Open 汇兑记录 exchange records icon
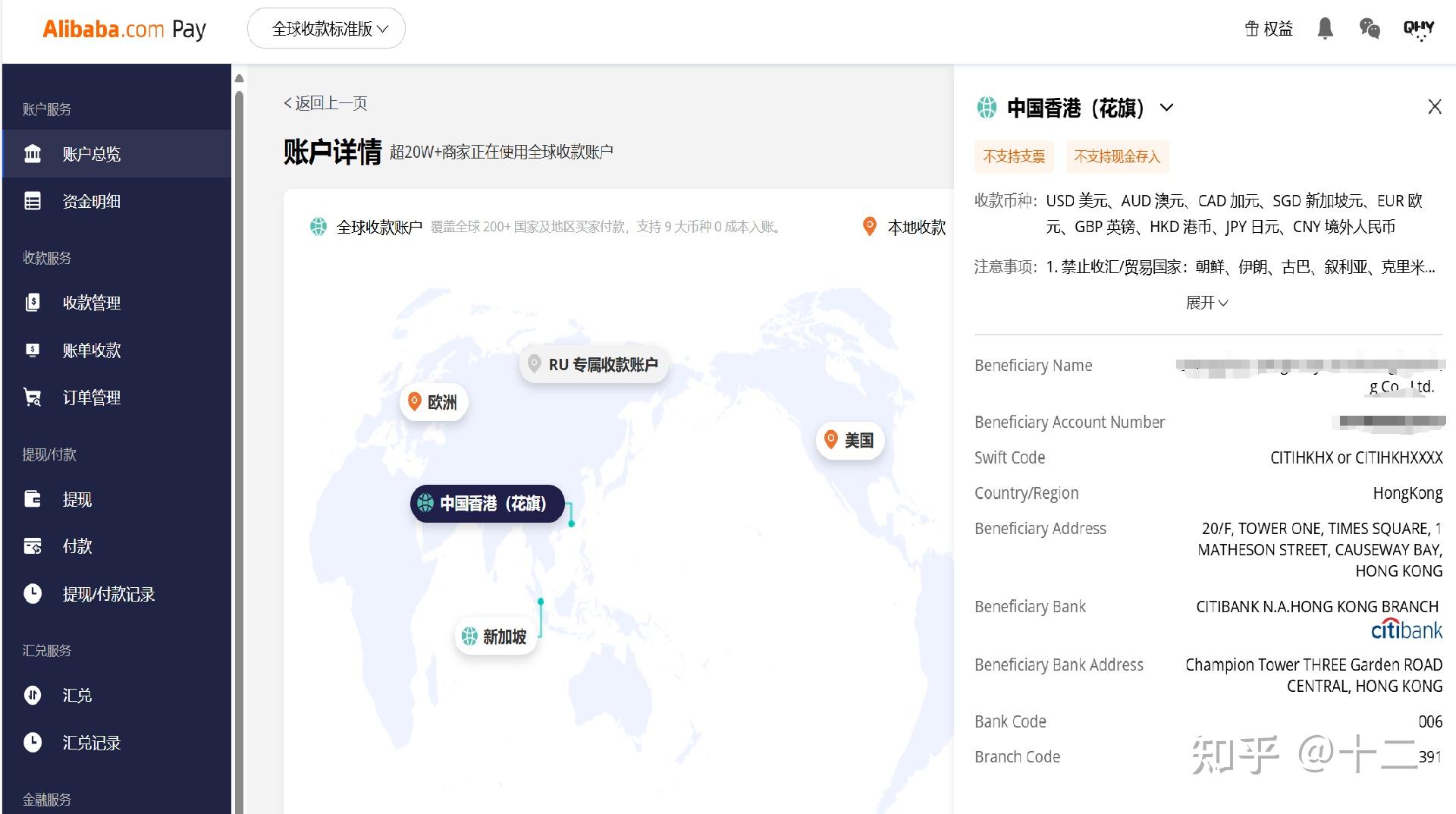 (33, 743)
